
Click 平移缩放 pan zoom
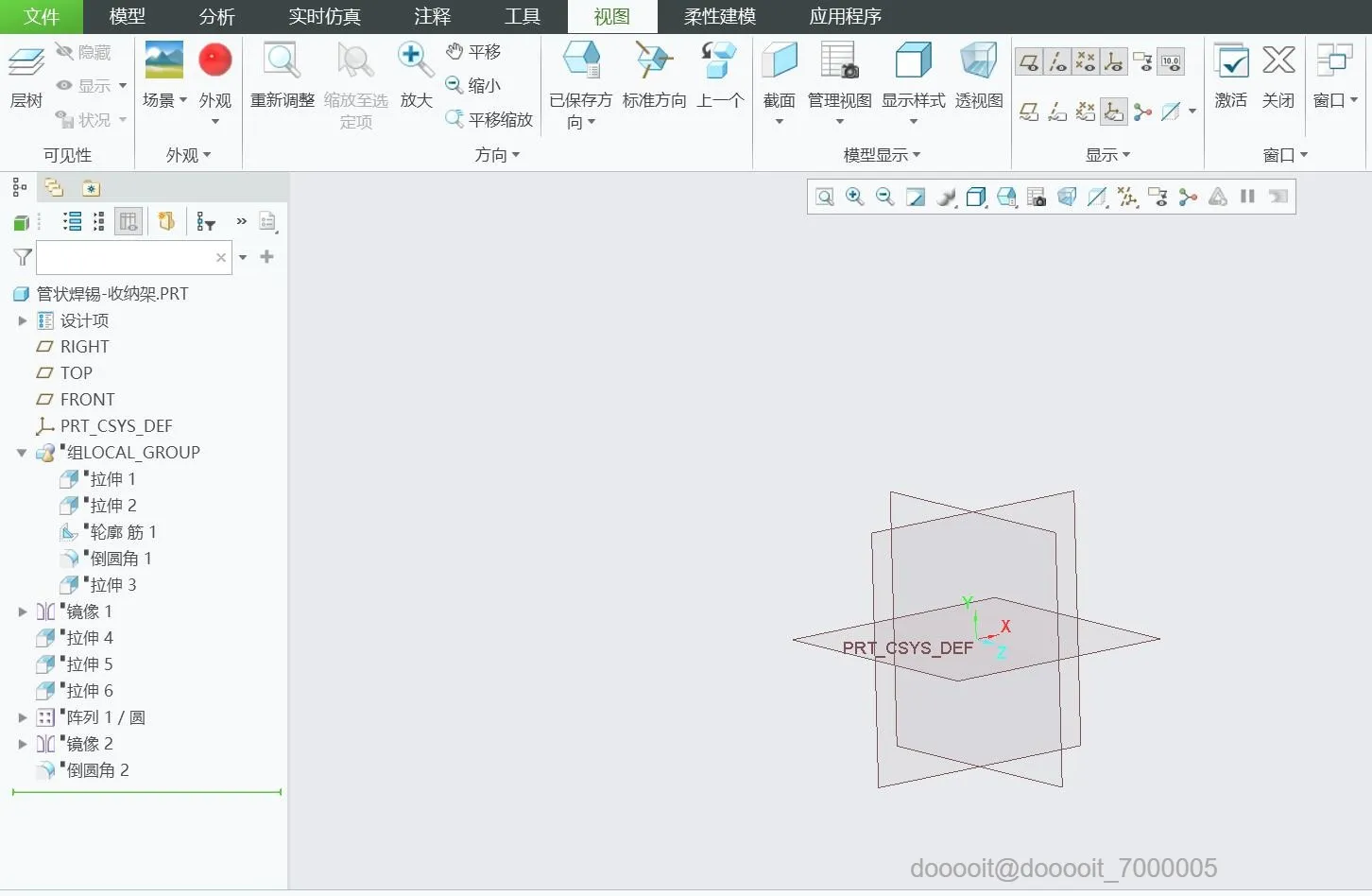tap(489, 119)
